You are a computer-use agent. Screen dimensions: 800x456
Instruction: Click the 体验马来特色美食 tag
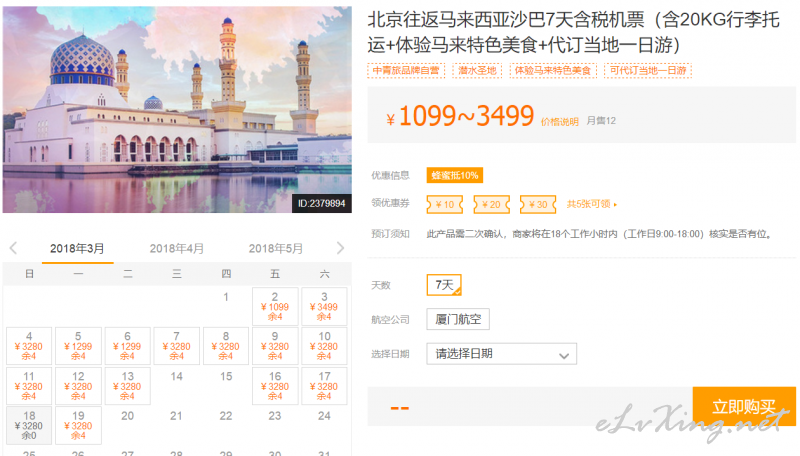coord(553,70)
